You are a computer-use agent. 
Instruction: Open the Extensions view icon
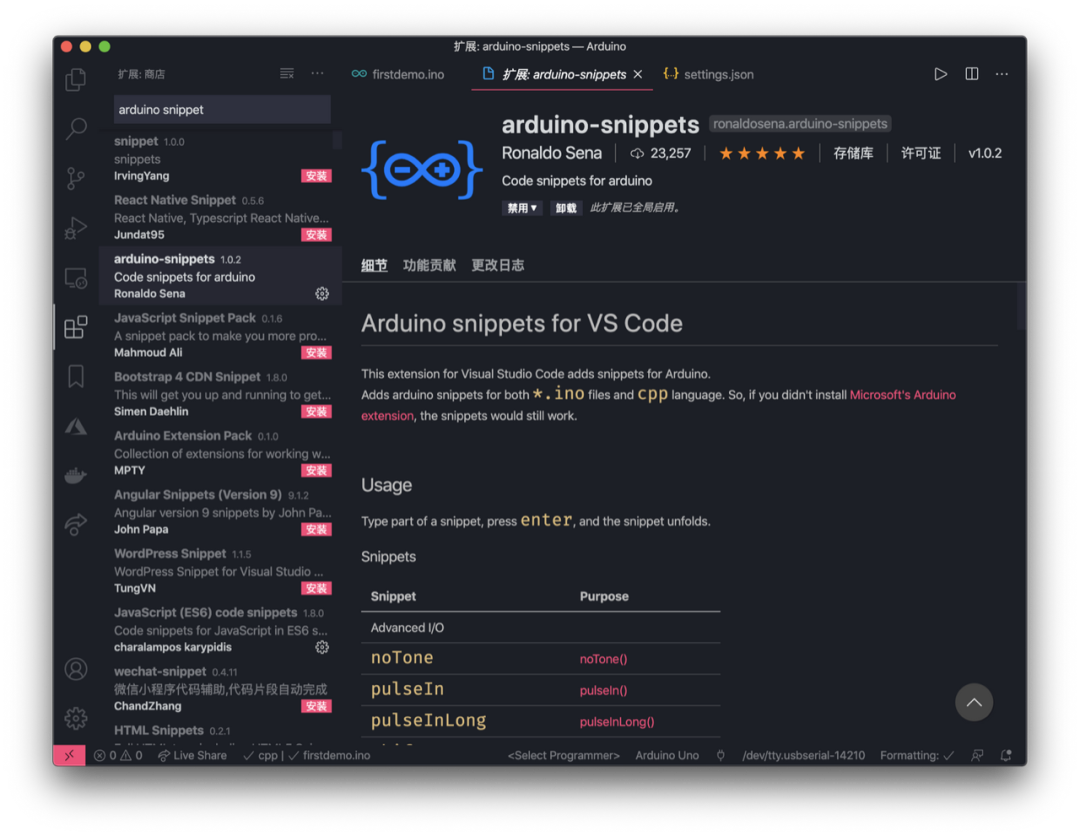pos(76,327)
